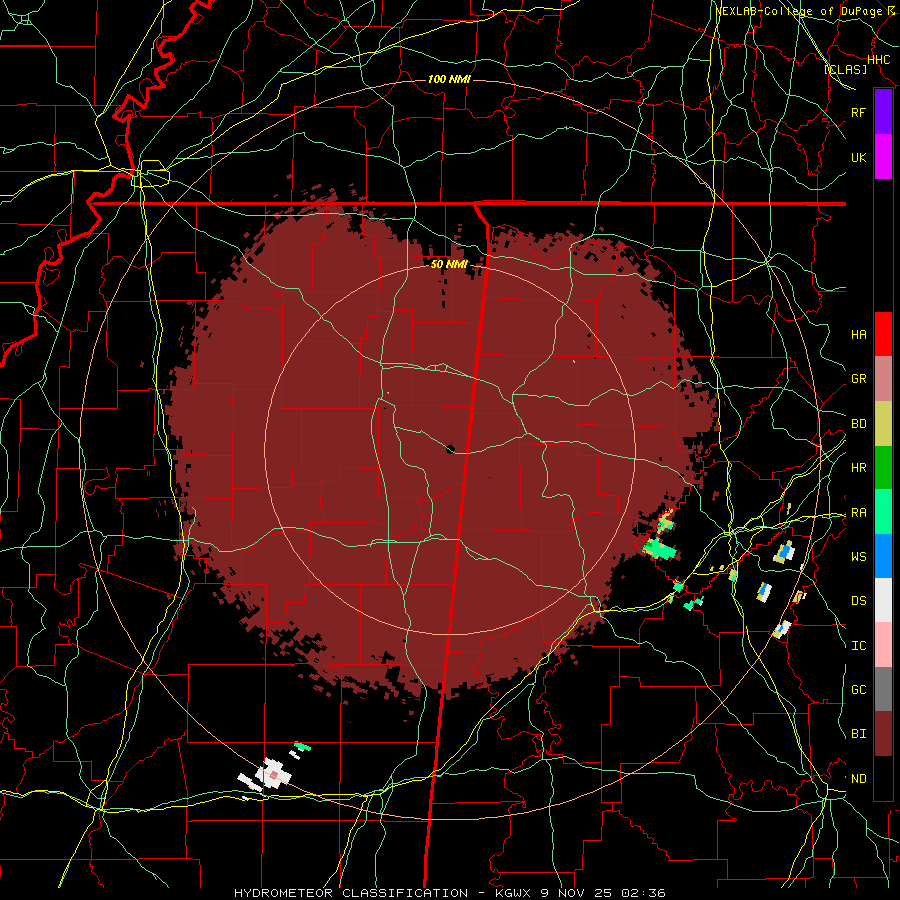Click the 50 NMI range ring label

click(x=449, y=264)
